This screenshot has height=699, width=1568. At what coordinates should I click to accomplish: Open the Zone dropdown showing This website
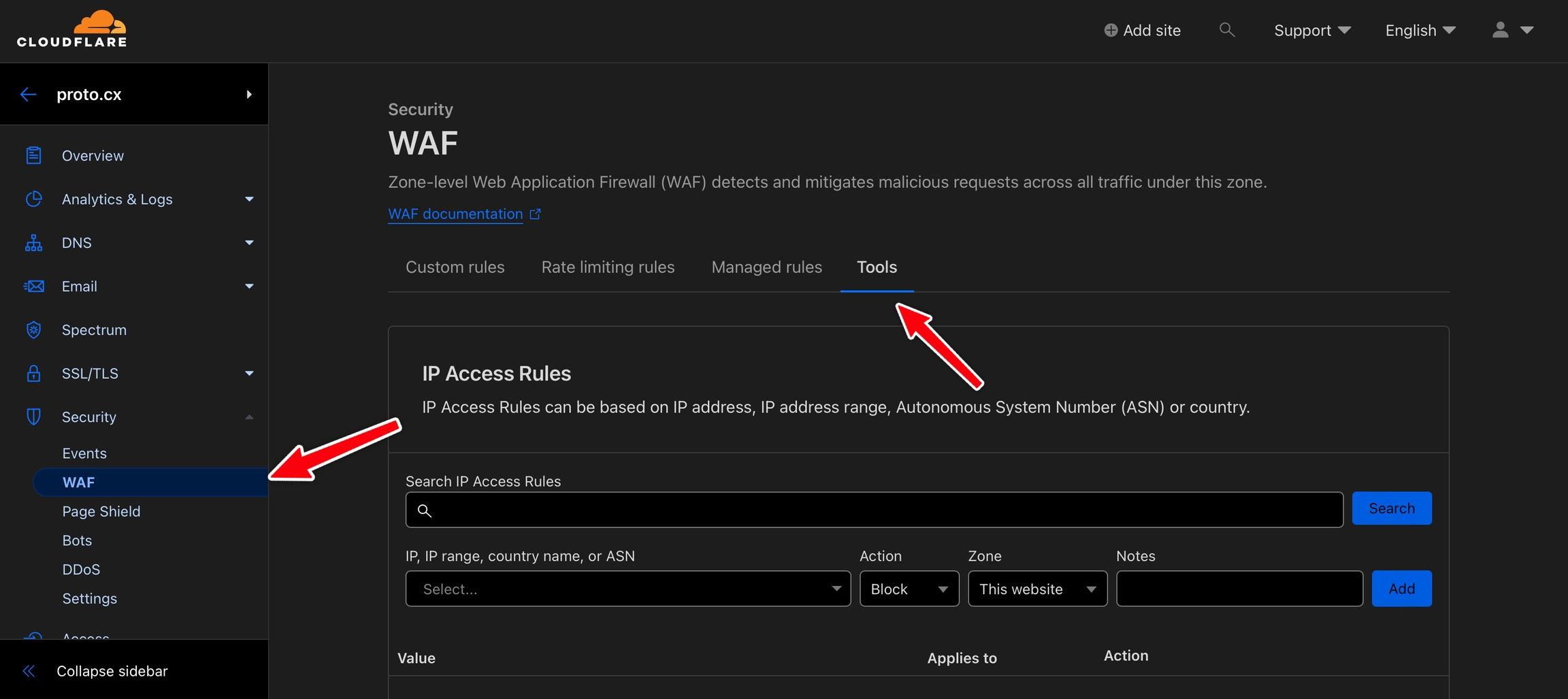click(x=1037, y=589)
